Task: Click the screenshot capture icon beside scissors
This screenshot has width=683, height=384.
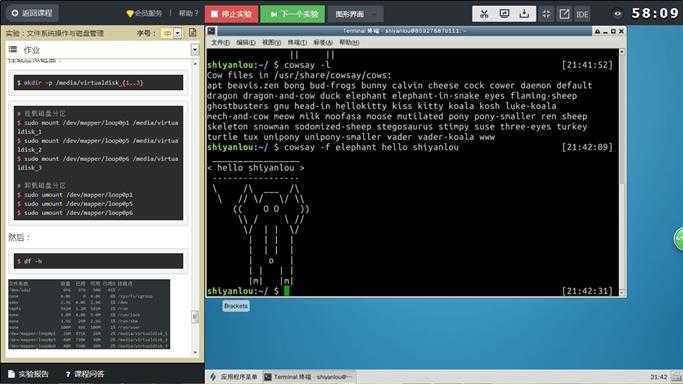Action: pos(504,14)
